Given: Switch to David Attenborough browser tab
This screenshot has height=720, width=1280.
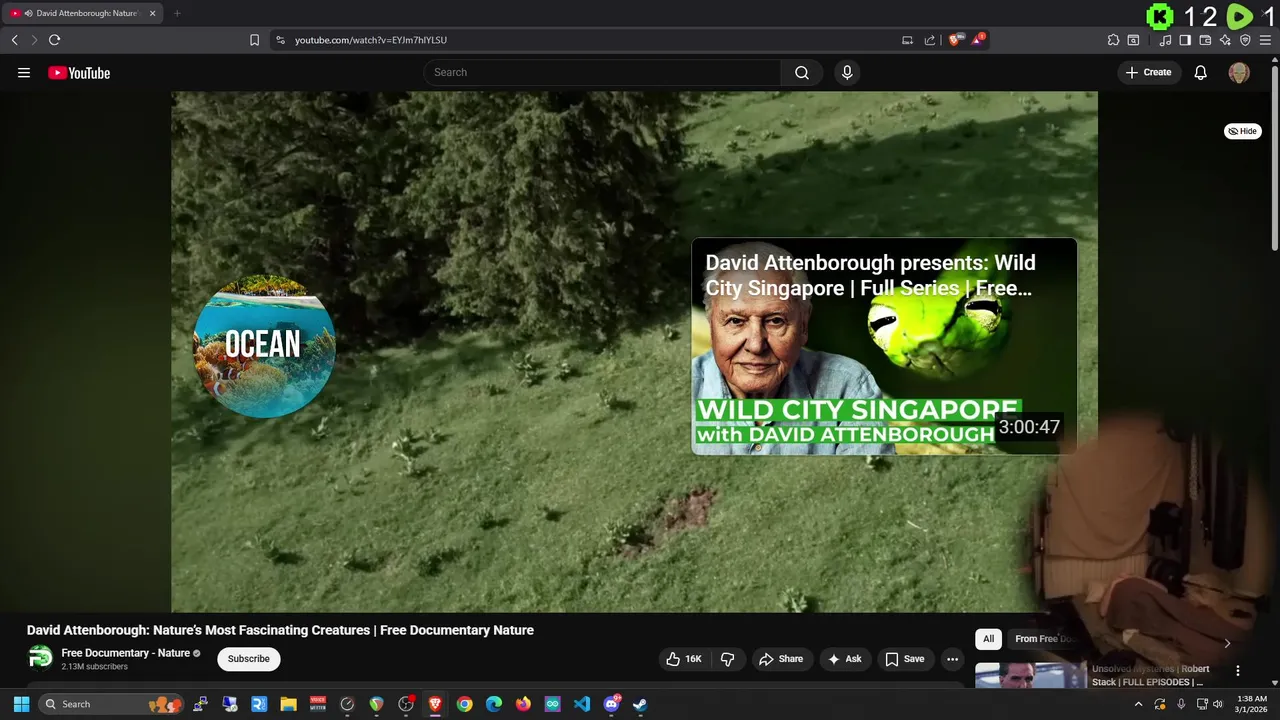Looking at the screenshot, I should (x=82, y=13).
